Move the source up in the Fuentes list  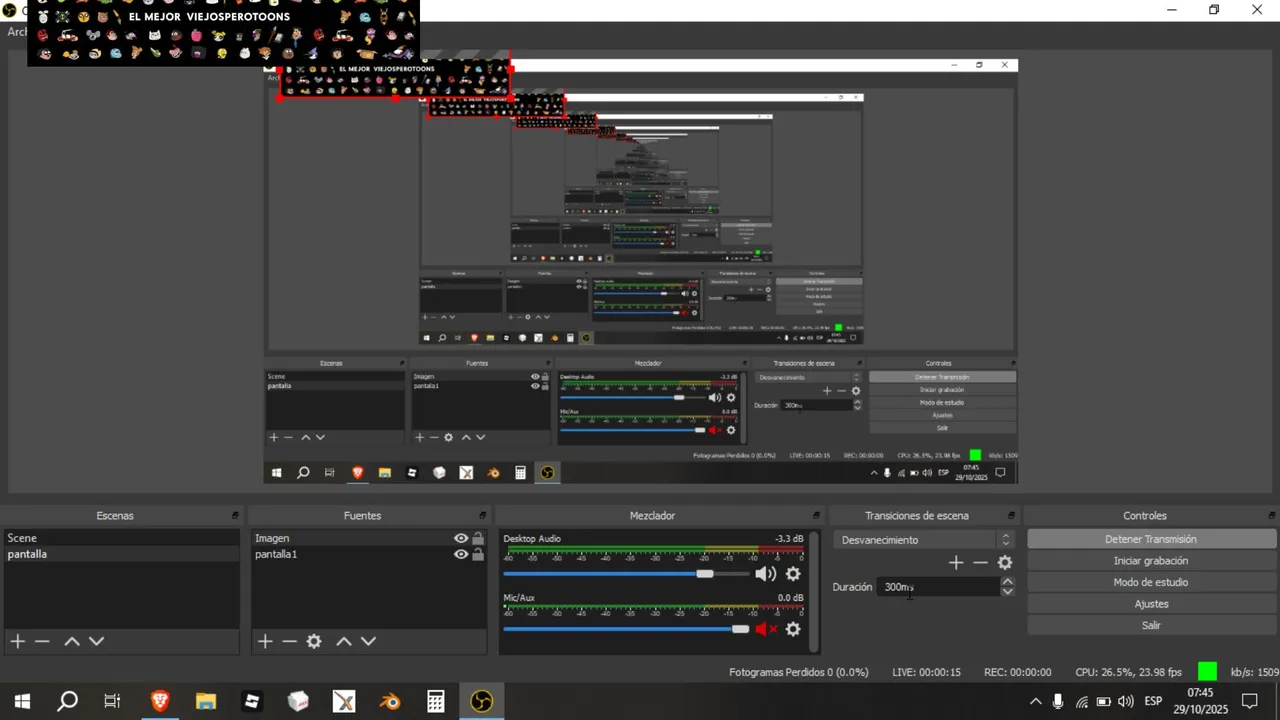coord(344,641)
